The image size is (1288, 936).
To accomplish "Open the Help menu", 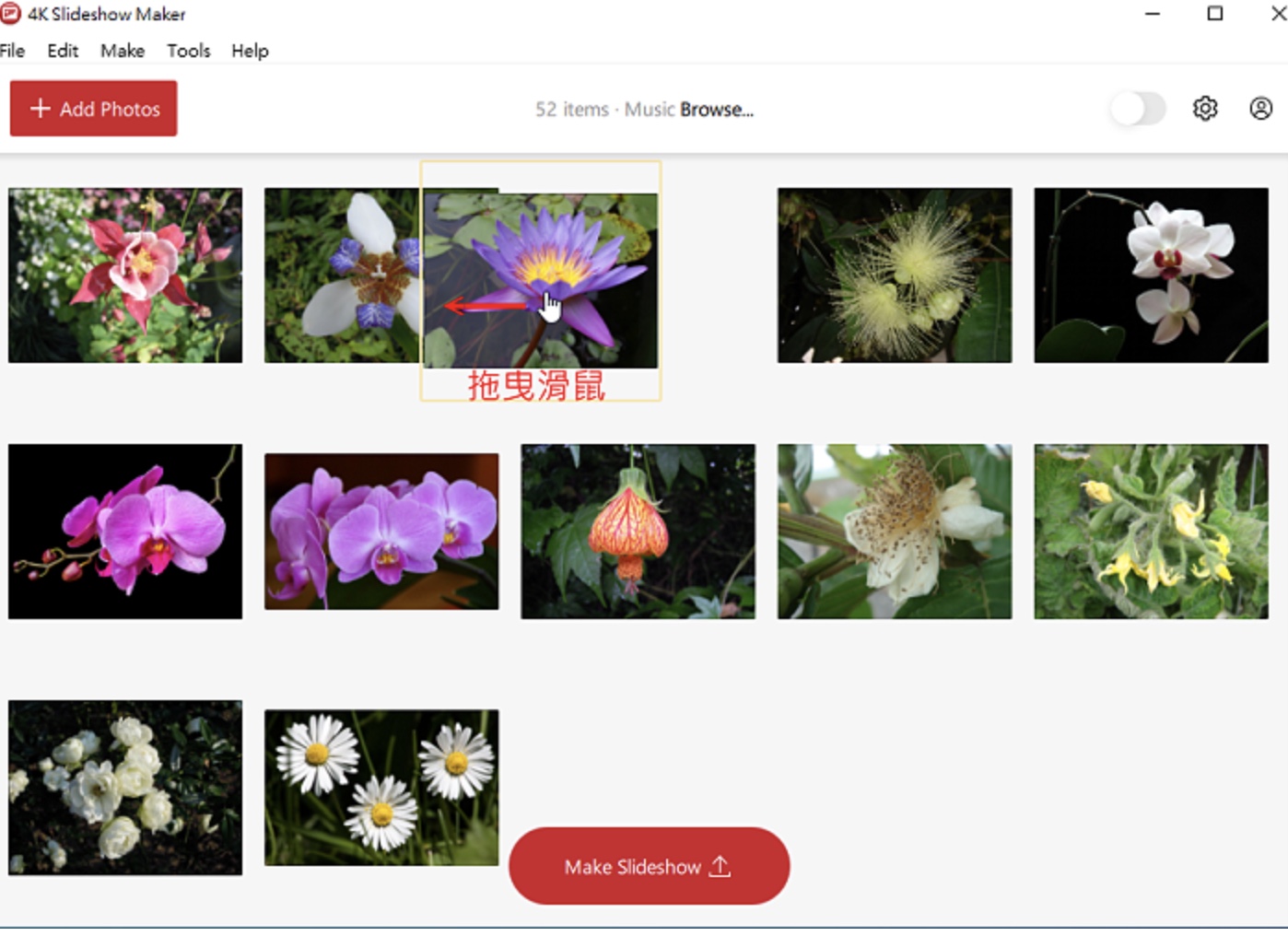I will [x=250, y=51].
